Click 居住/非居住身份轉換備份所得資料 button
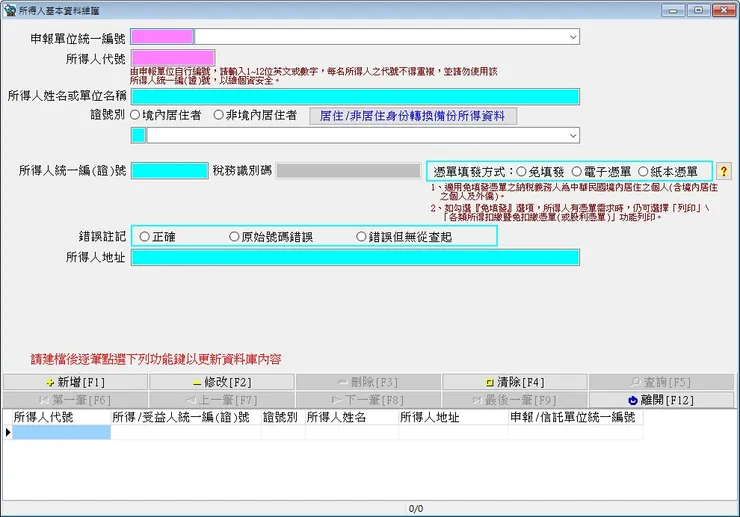 point(413,116)
